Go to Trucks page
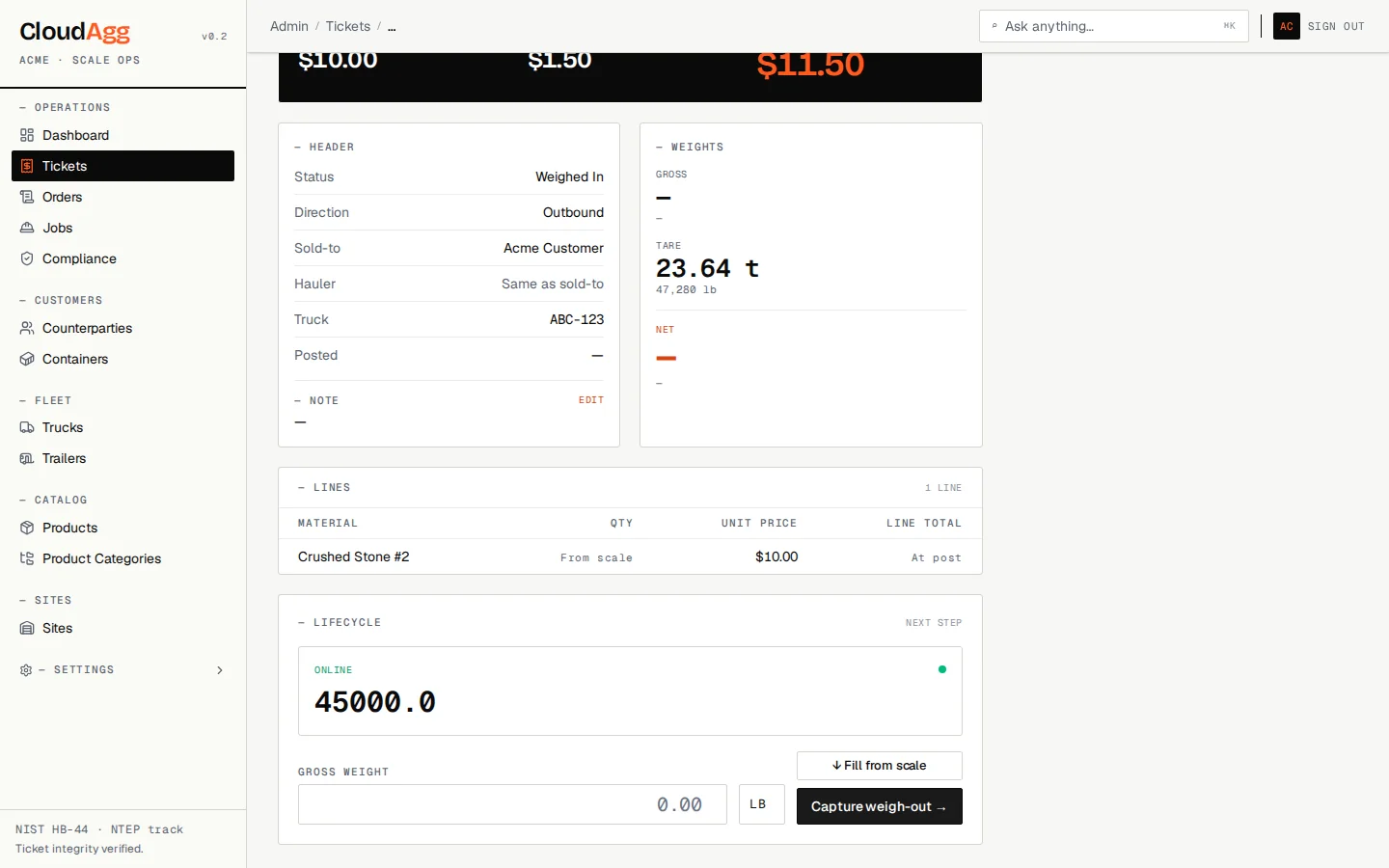The width and height of the screenshot is (1389, 868). tap(123, 427)
